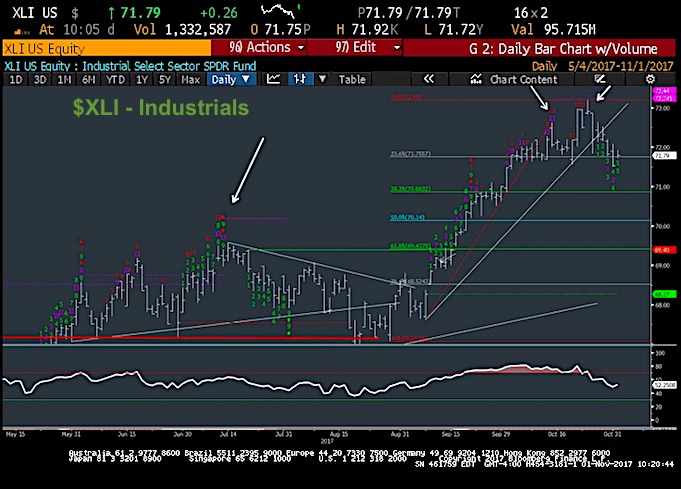Click the orange volume bars icon
This screenshot has height=489, width=681.
23,31
